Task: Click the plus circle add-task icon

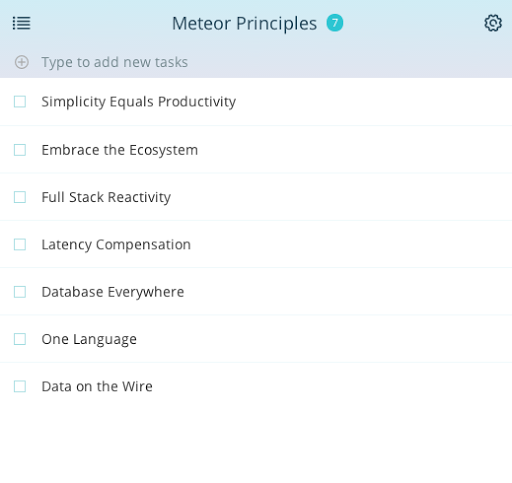Action: pyautogui.click(x=22, y=62)
